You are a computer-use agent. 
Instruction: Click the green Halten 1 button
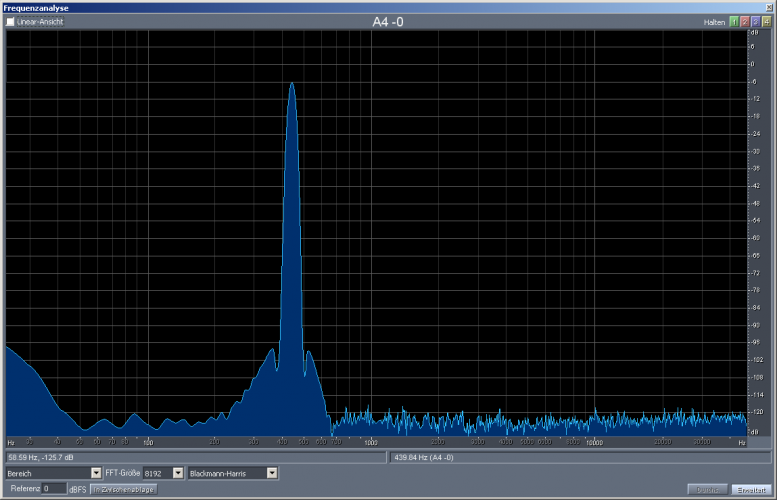(734, 22)
